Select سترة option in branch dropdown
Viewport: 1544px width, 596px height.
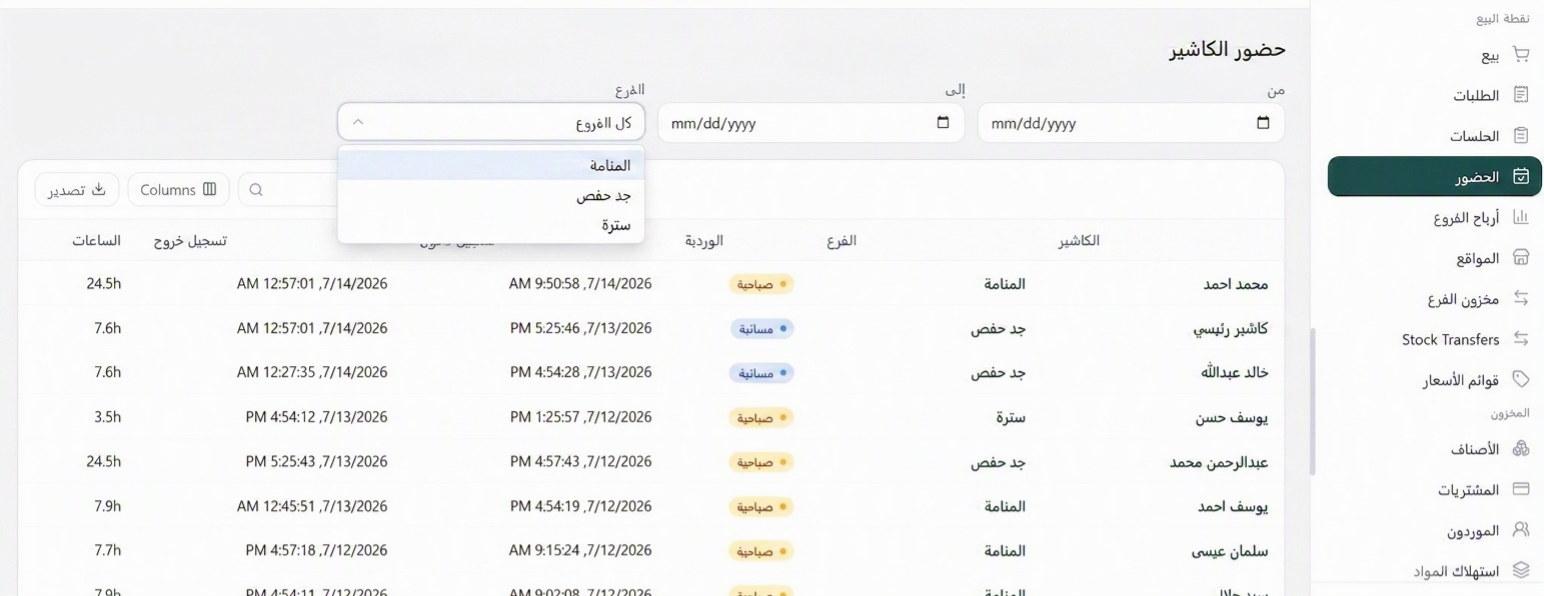491,225
